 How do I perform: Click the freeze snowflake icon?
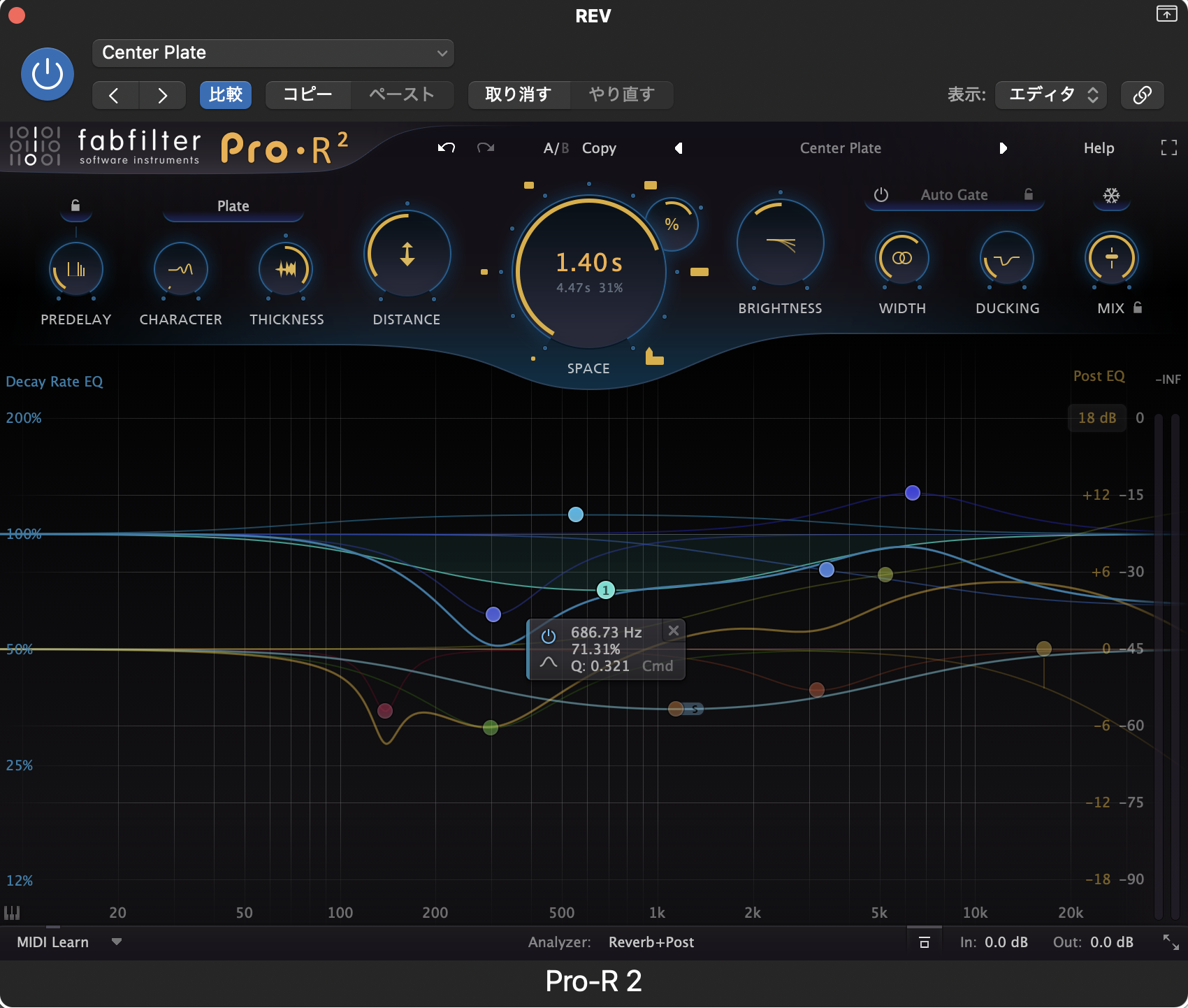pyautogui.click(x=1111, y=196)
